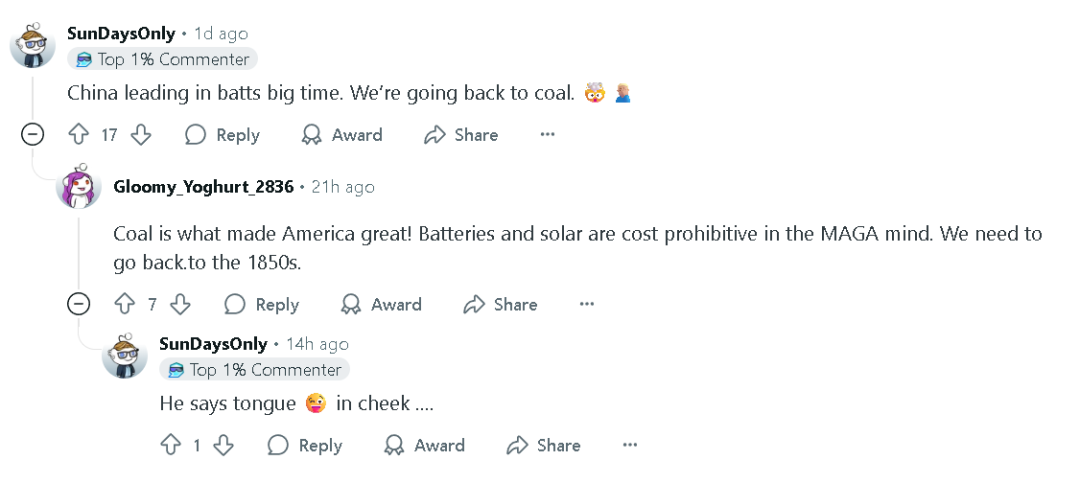Open Gloomy_Yoghurt_2836's purple avatar
The image size is (1080, 483).
point(79,187)
